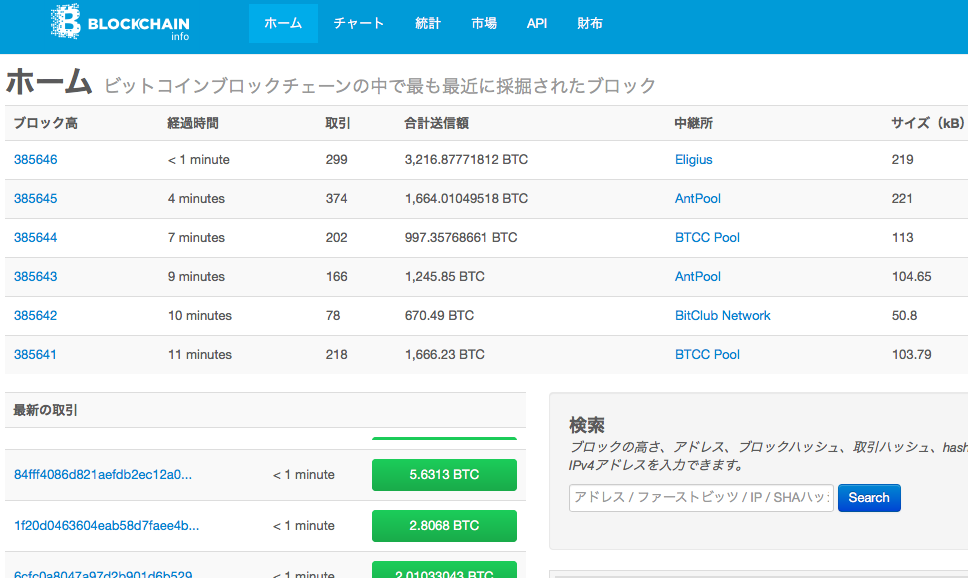Click the address search input field
This screenshot has width=968, height=578.
click(701, 498)
